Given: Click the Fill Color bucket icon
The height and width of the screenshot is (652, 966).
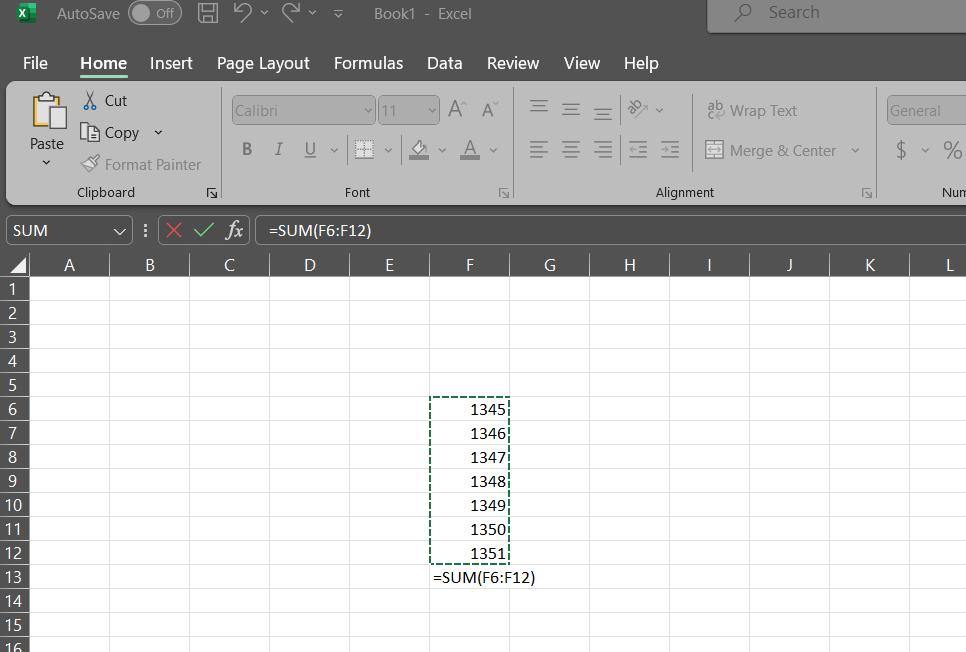Looking at the screenshot, I should pyautogui.click(x=419, y=149).
